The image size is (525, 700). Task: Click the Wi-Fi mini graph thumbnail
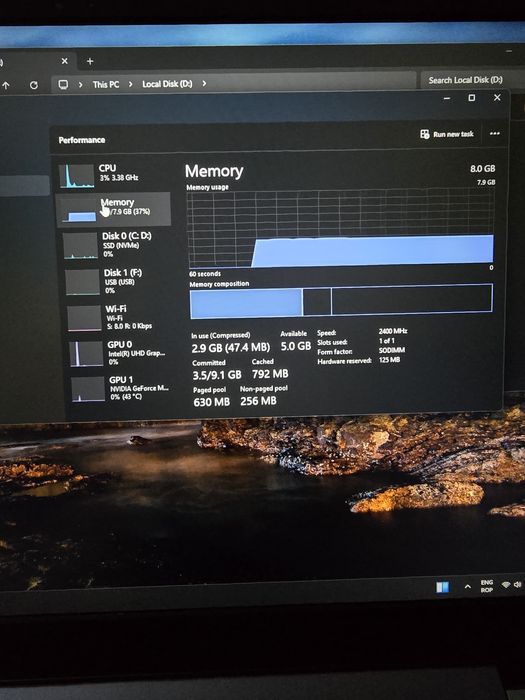tap(84, 318)
